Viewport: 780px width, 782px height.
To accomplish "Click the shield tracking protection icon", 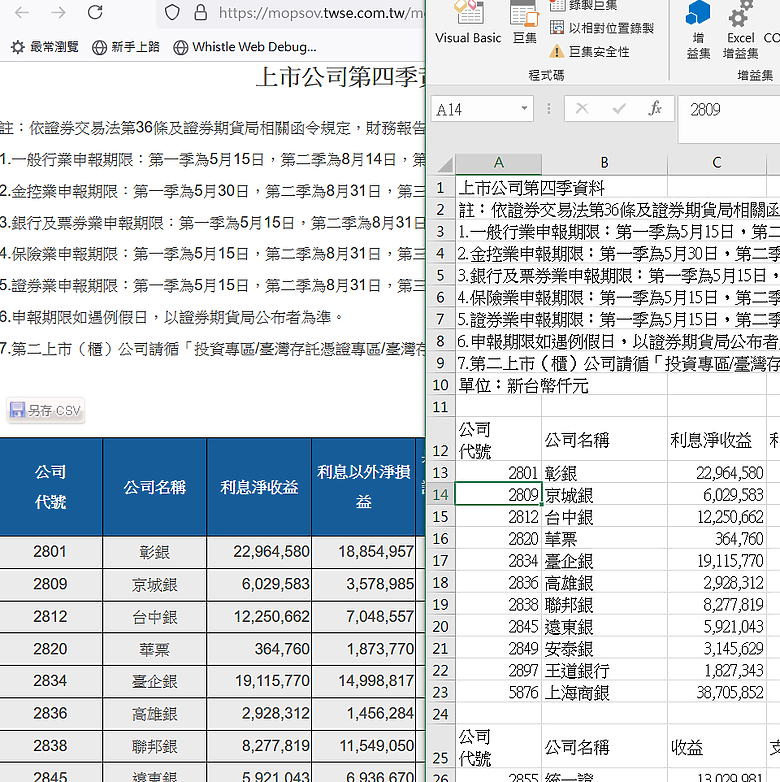I will tap(172, 12).
